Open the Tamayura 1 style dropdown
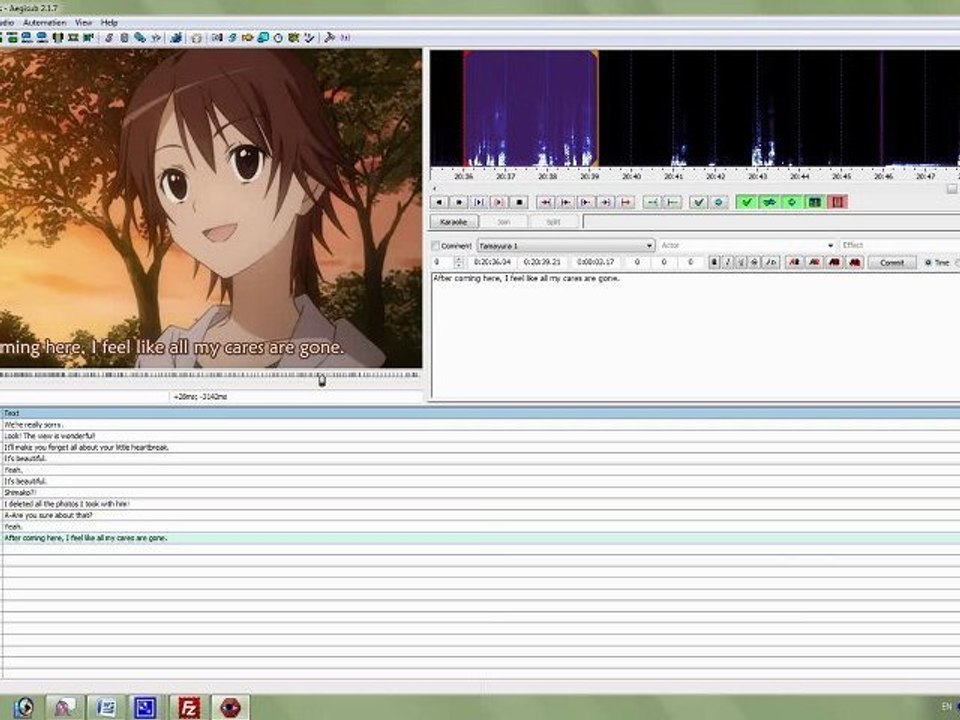Image resolution: width=960 pixels, height=720 pixels. 566,246
